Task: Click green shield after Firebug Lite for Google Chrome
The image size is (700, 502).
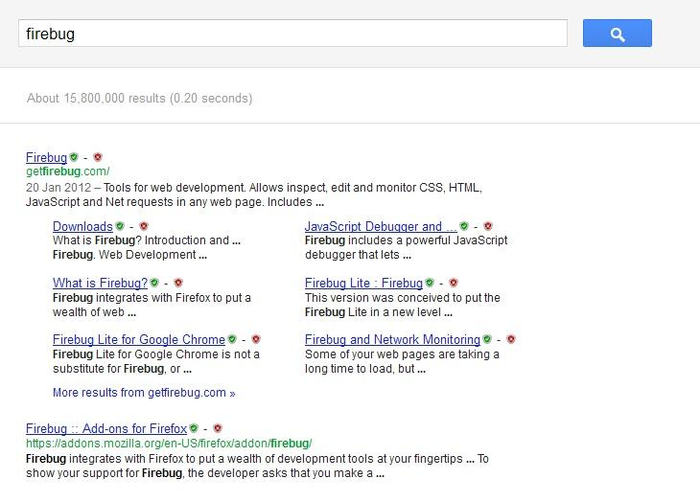Action: pos(232,339)
